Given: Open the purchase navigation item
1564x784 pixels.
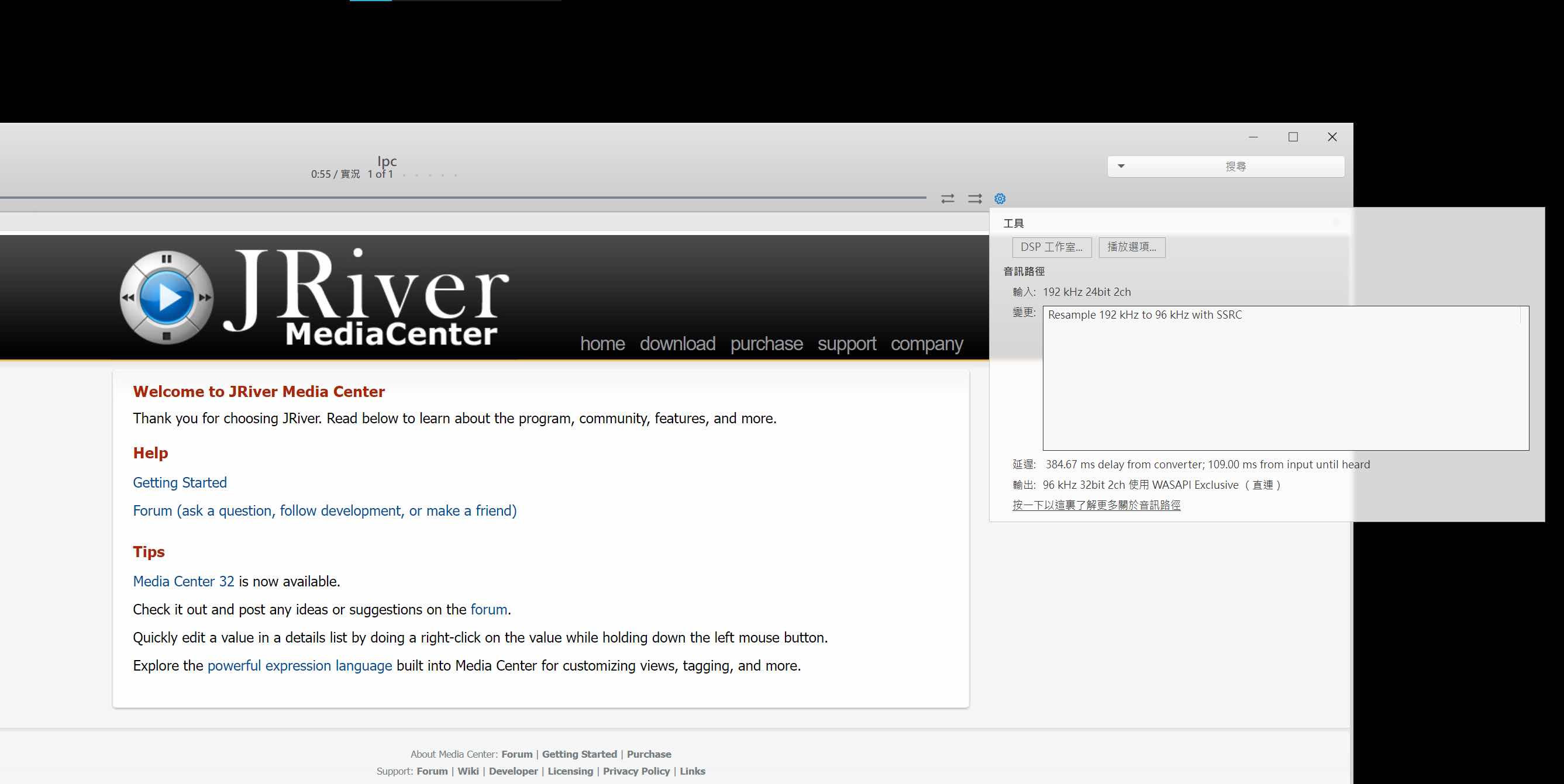Looking at the screenshot, I should point(766,343).
